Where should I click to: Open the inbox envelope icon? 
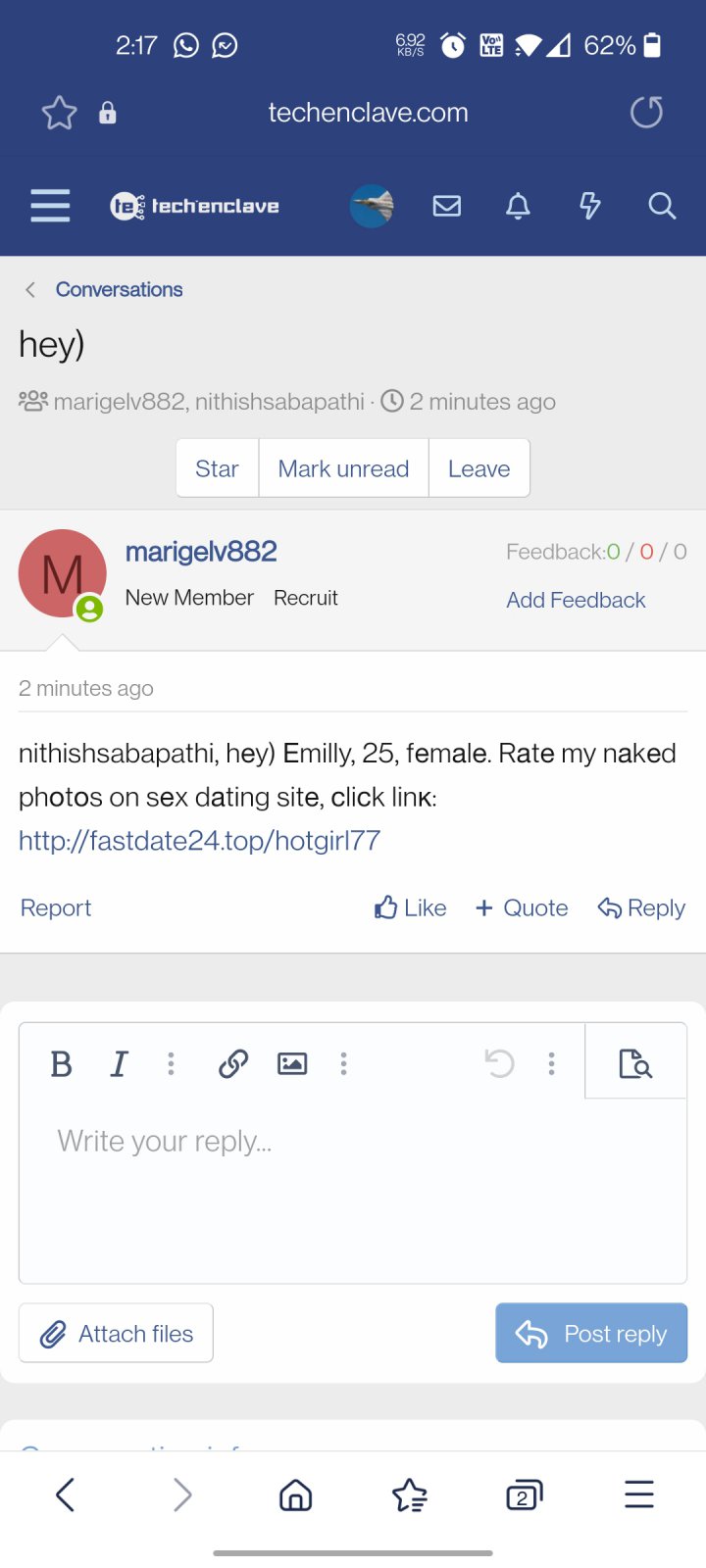coord(447,206)
